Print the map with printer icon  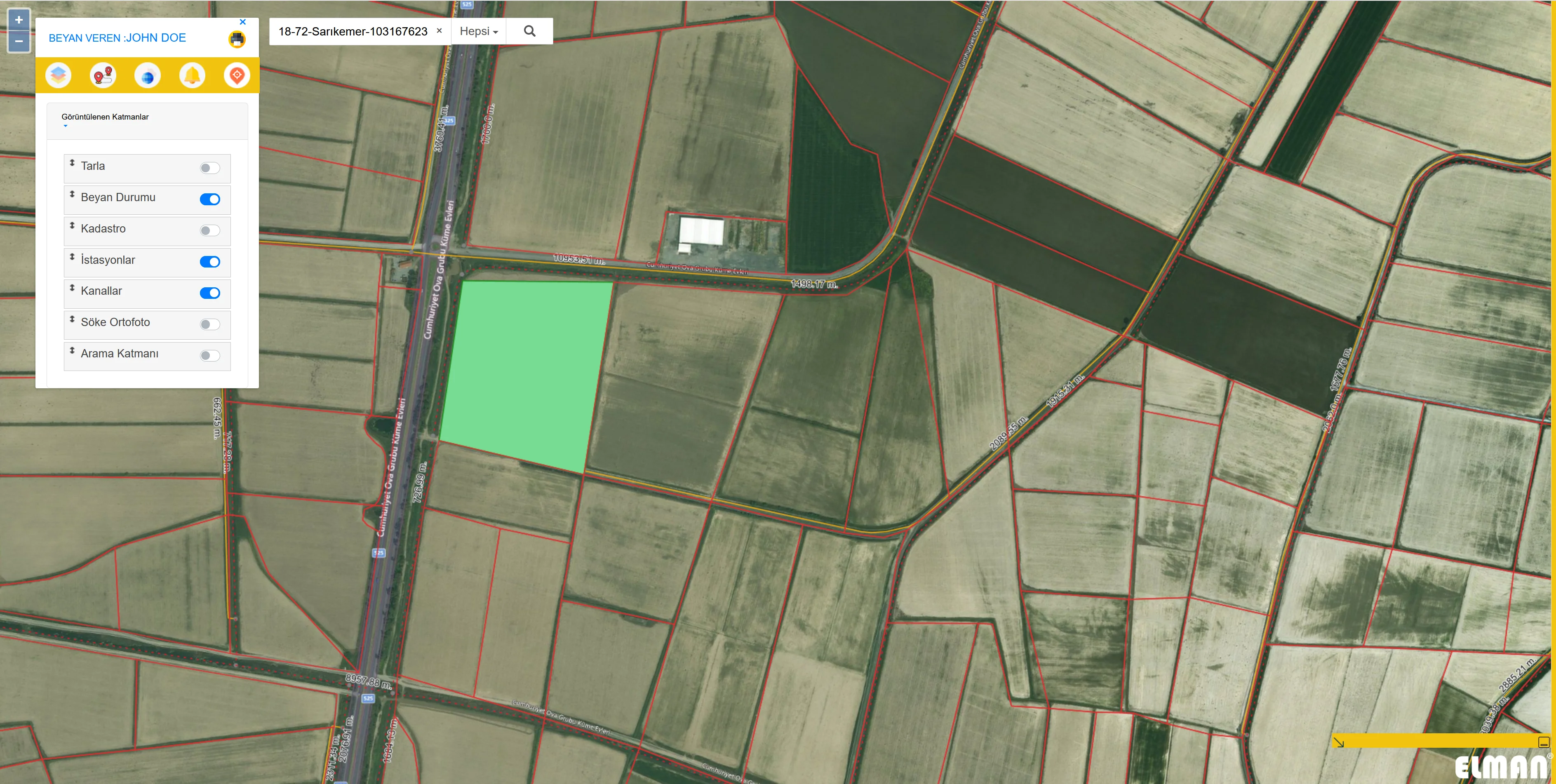(237, 39)
